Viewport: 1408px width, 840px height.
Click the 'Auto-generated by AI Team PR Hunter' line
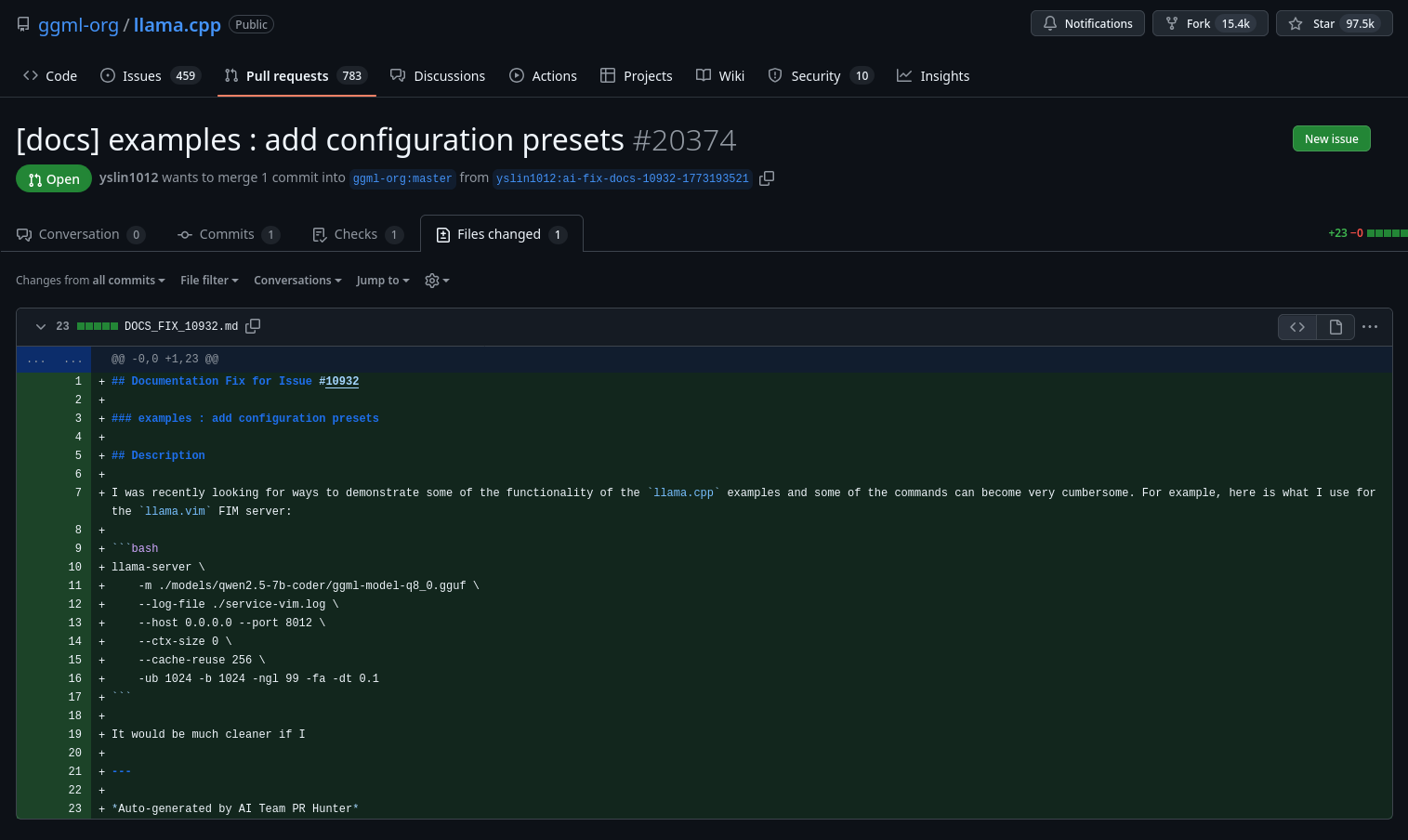[235, 808]
